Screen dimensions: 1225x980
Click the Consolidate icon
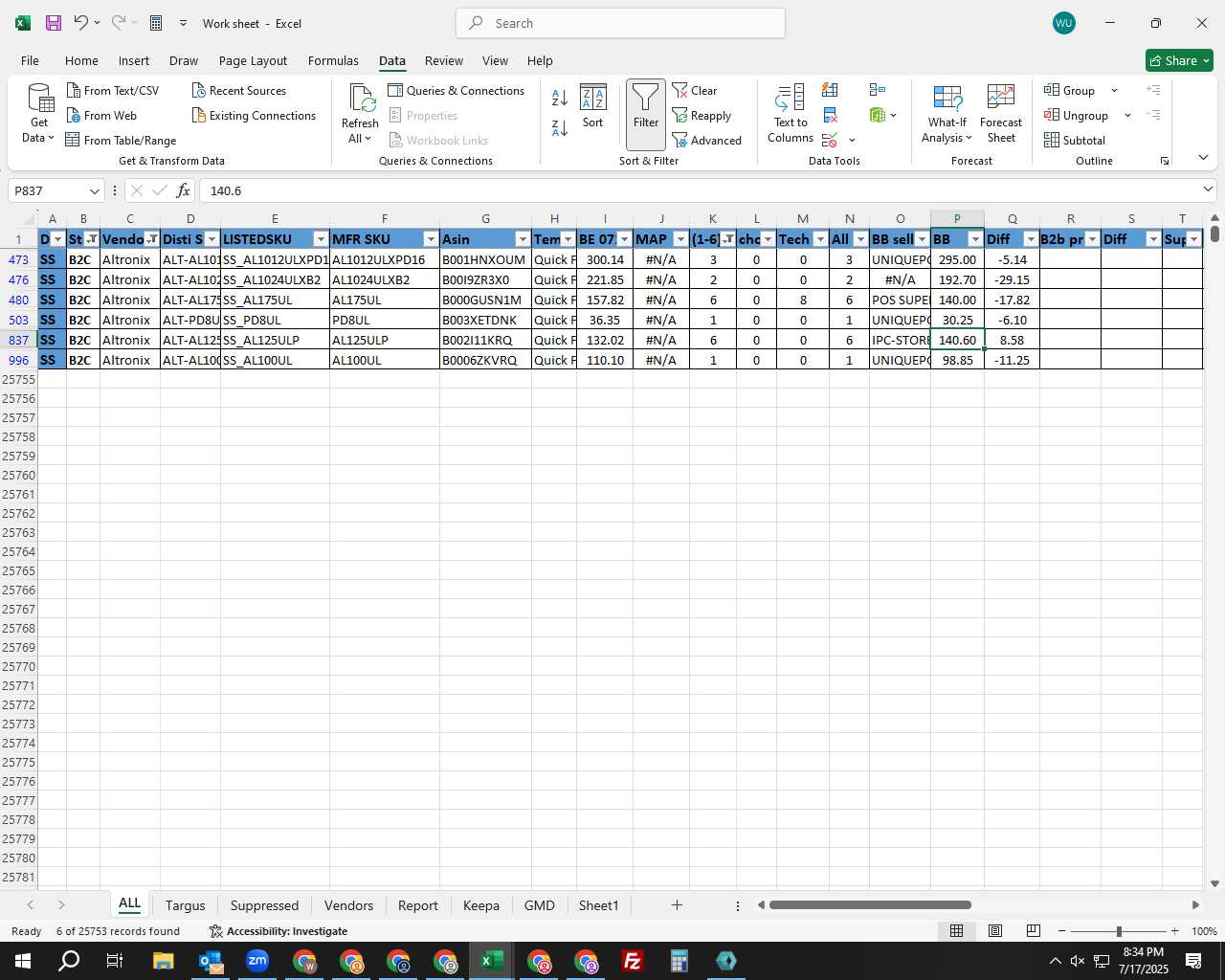coord(878,90)
